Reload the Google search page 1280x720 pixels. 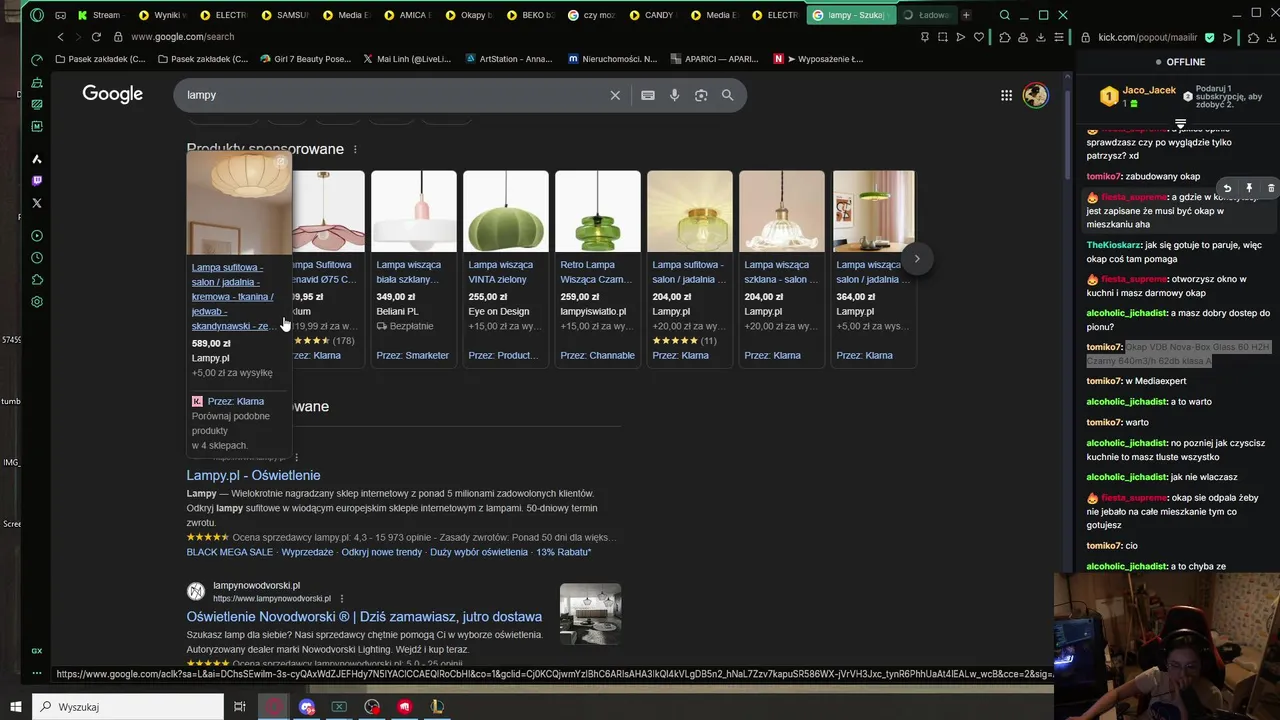96,37
